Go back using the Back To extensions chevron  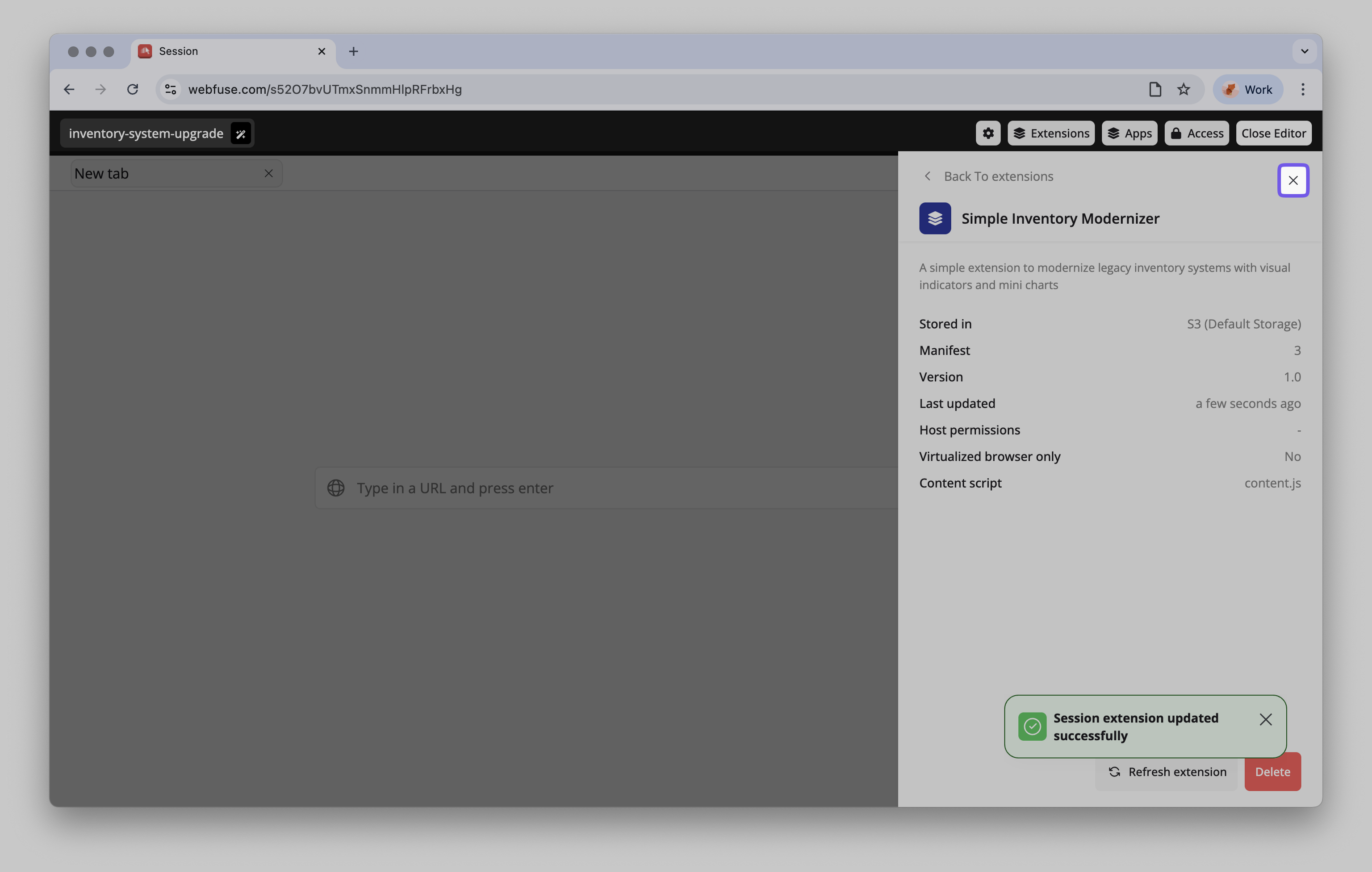click(x=927, y=176)
